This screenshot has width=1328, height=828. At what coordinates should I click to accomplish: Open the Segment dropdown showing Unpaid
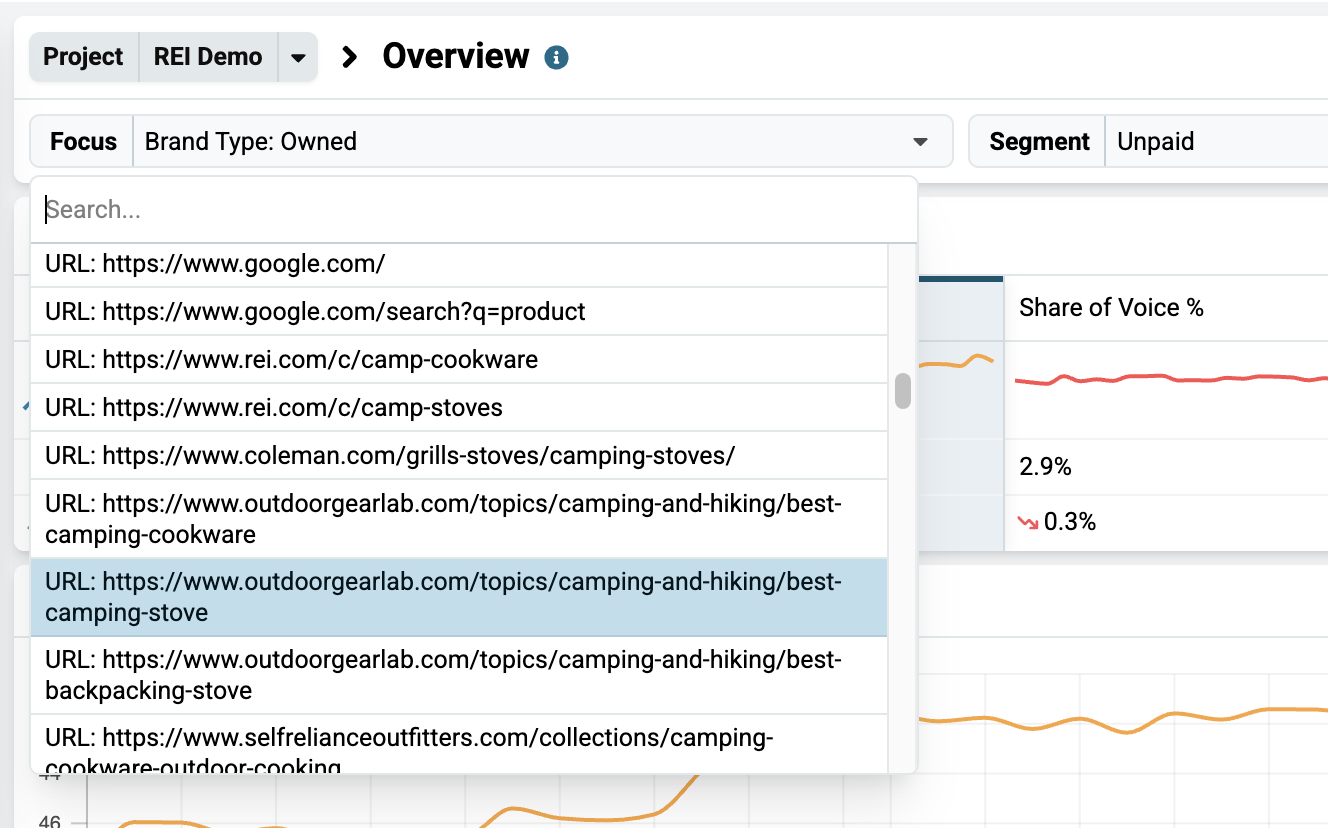click(1217, 142)
